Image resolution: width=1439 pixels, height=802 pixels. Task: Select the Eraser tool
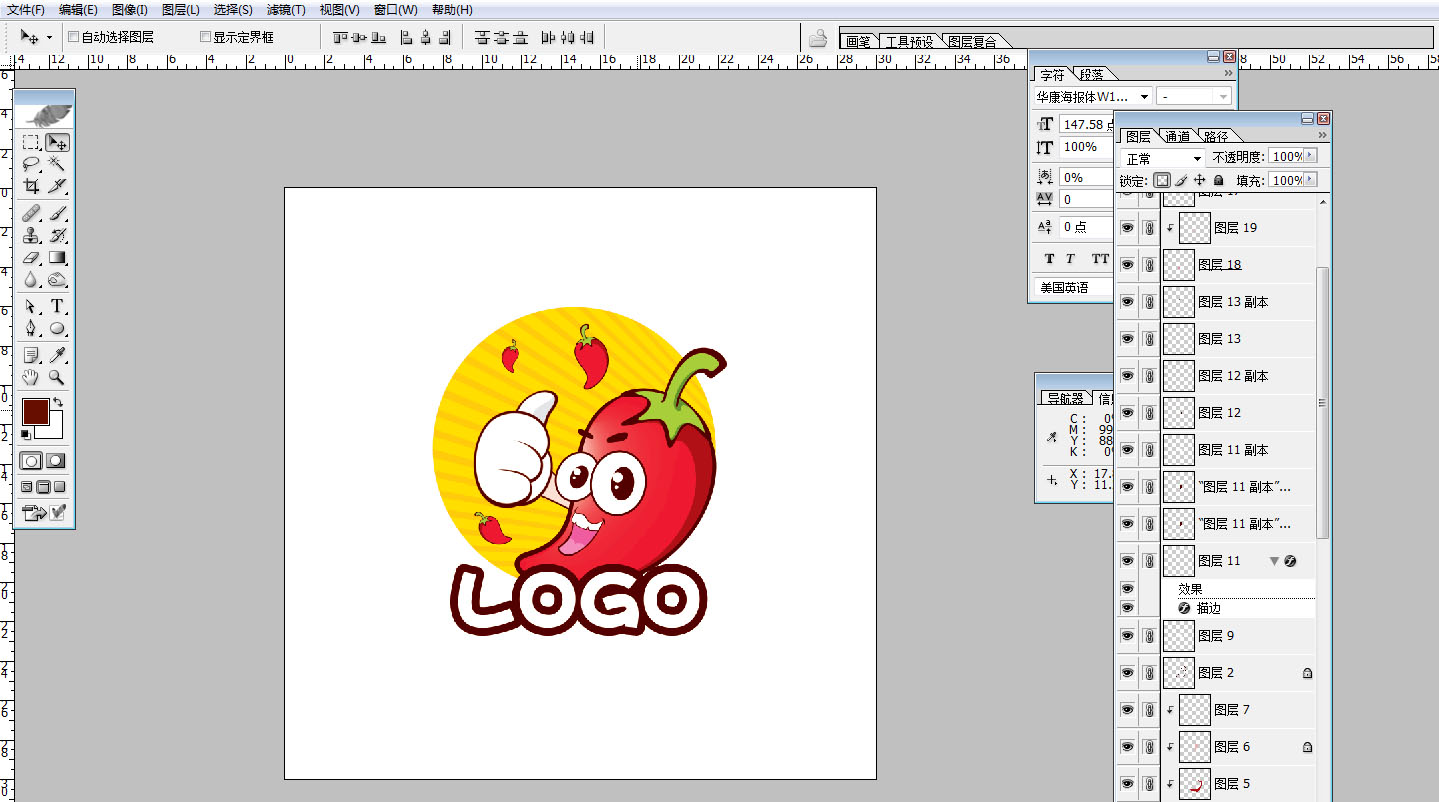[x=32, y=258]
